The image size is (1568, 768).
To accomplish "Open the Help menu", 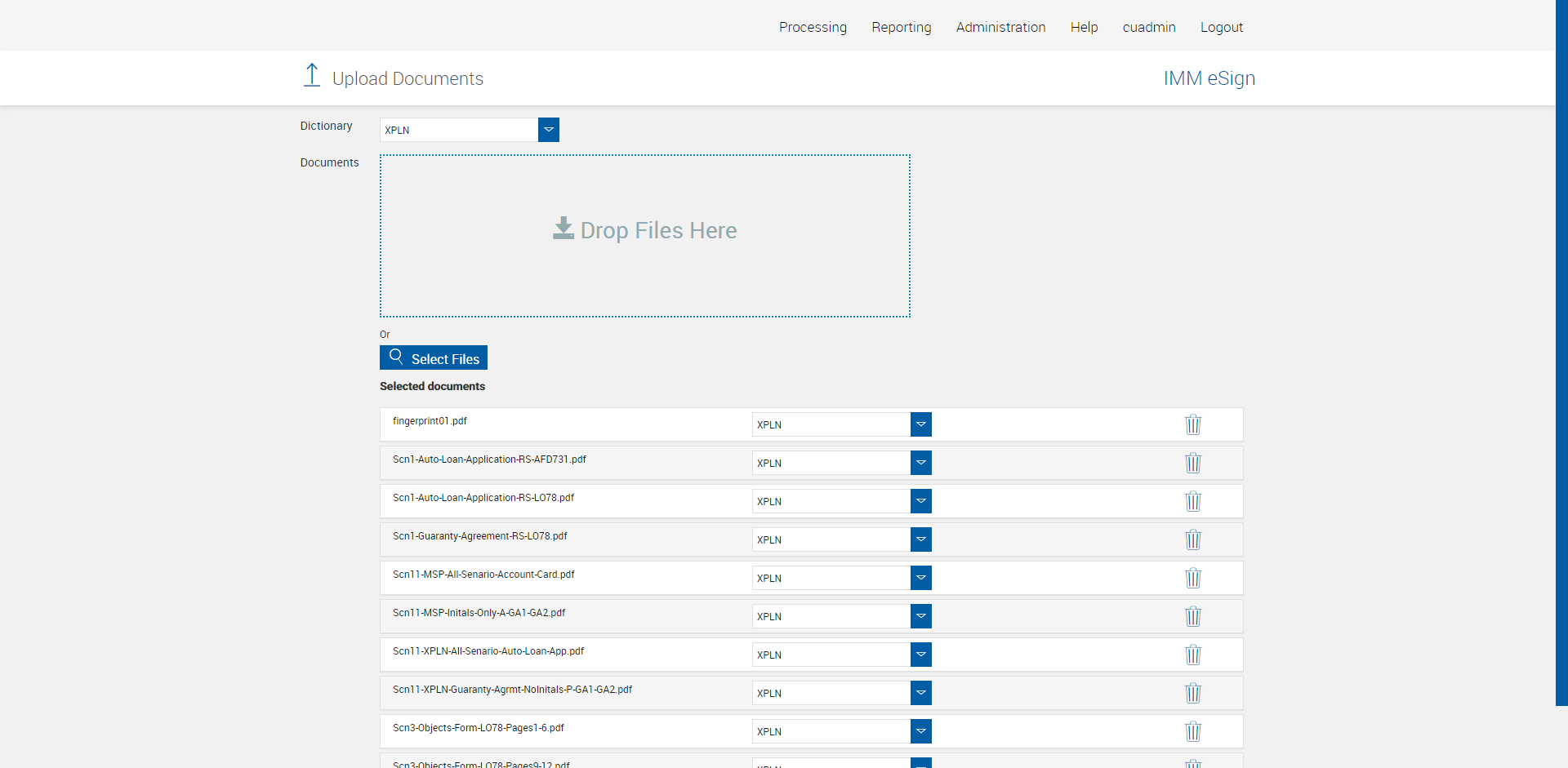I will tap(1084, 27).
